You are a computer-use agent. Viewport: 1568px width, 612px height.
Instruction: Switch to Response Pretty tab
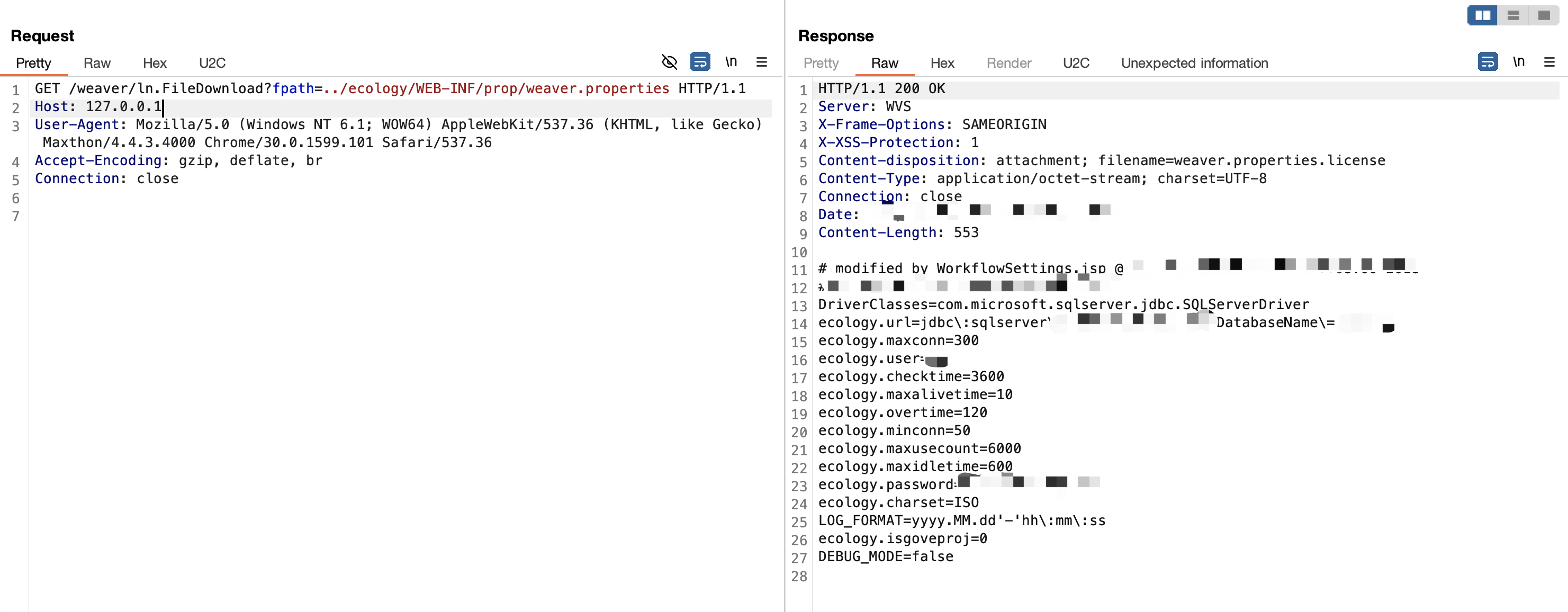coord(821,62)
